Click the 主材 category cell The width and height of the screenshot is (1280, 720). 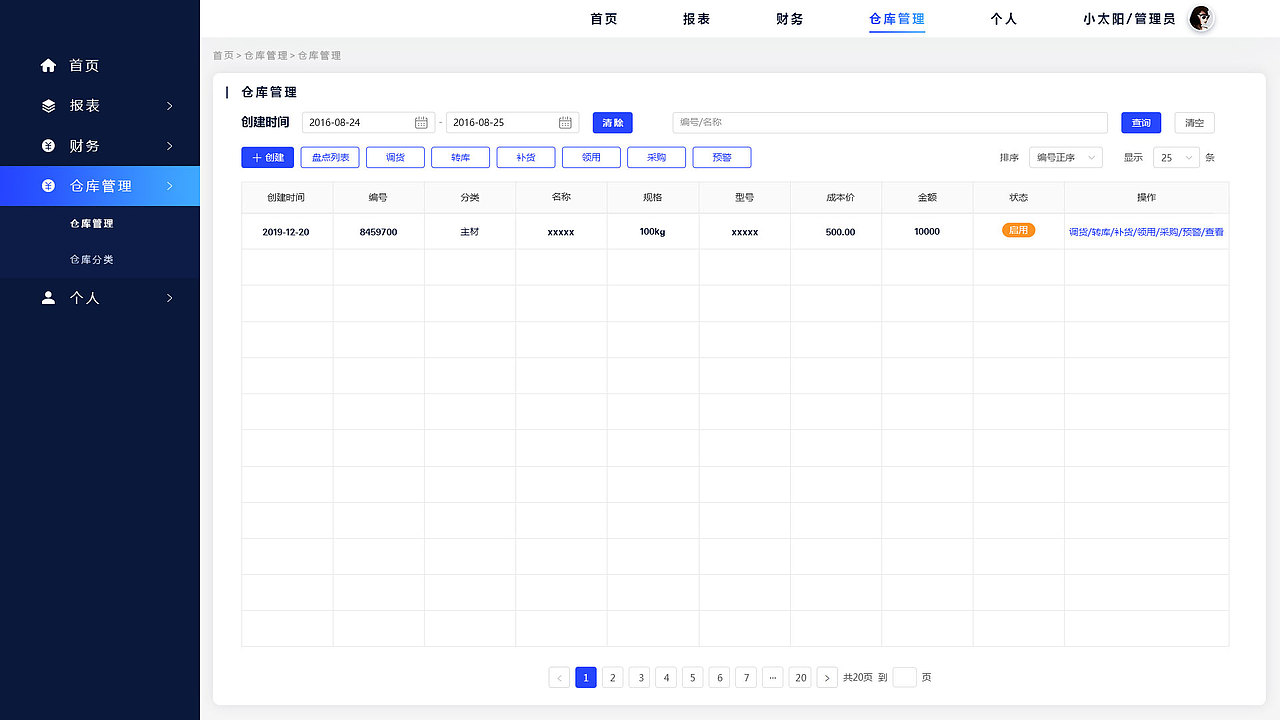470,232
